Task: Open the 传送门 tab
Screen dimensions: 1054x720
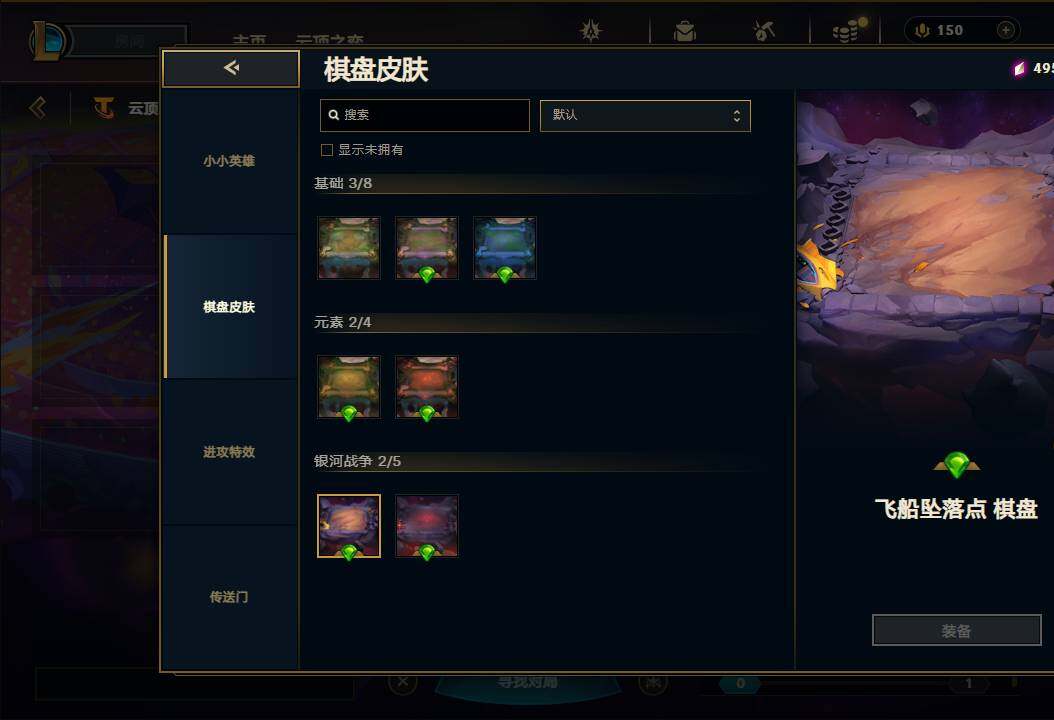Action: point(229,597)
